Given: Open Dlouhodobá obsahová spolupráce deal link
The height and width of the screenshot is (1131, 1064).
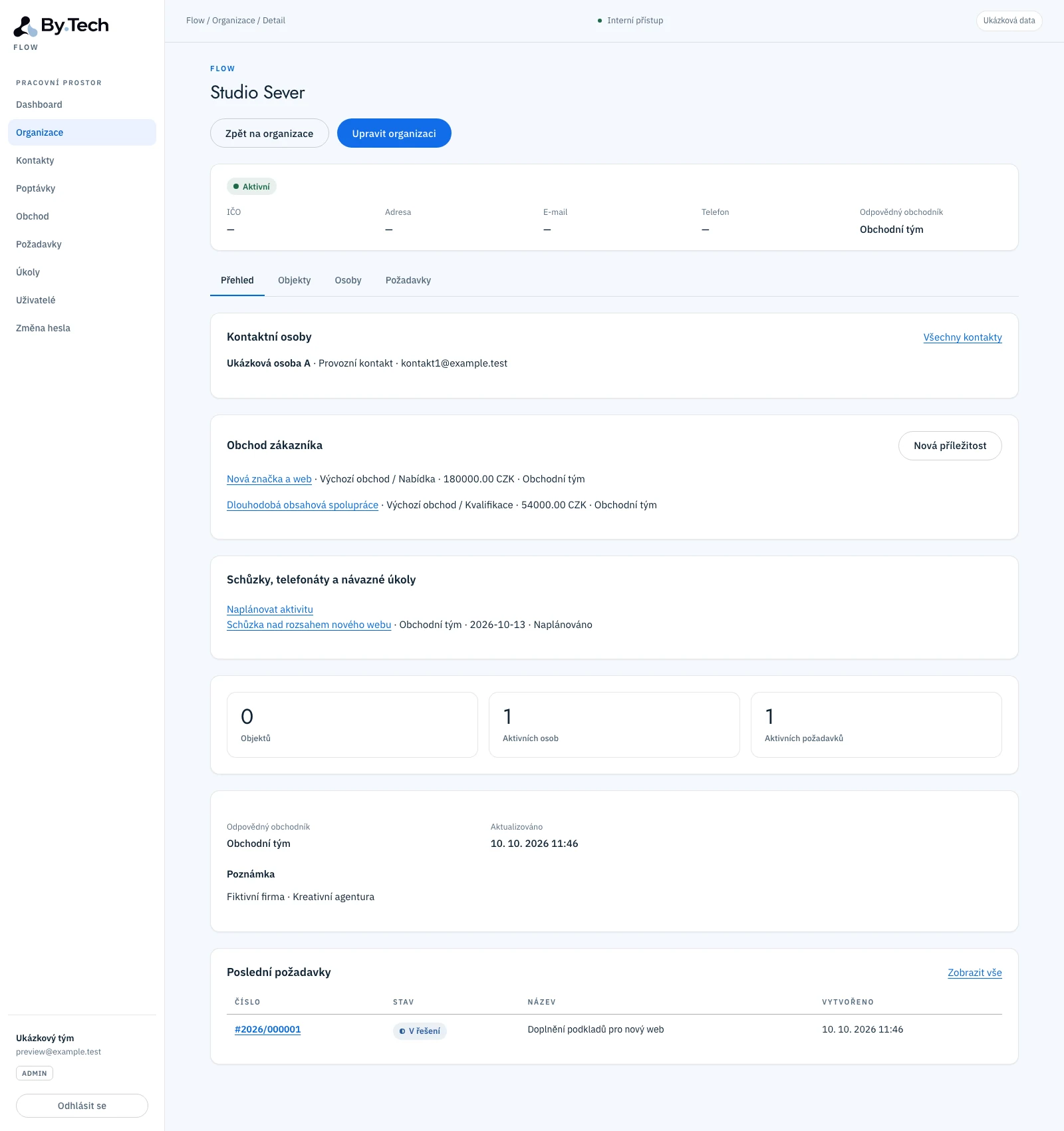Looking at the screenshot, I should click(x=303, y=505).
